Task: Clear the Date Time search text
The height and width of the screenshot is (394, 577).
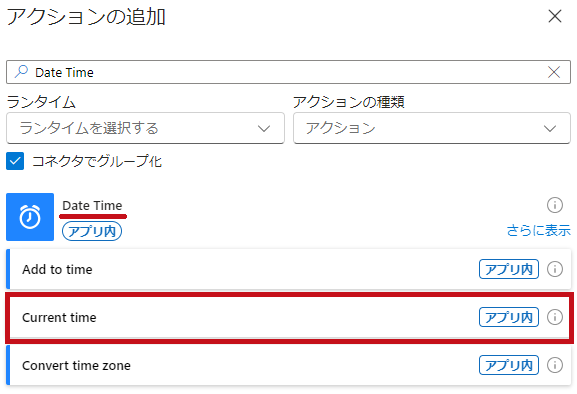Action: tap(554, 72)
